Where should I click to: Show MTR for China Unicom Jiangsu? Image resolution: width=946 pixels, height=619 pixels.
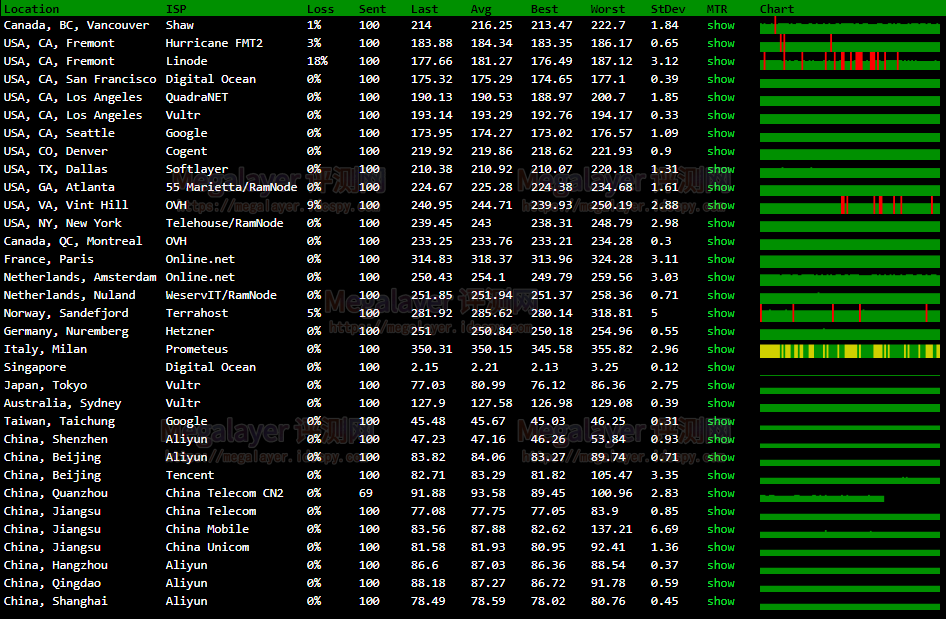[x=721, y=547]
